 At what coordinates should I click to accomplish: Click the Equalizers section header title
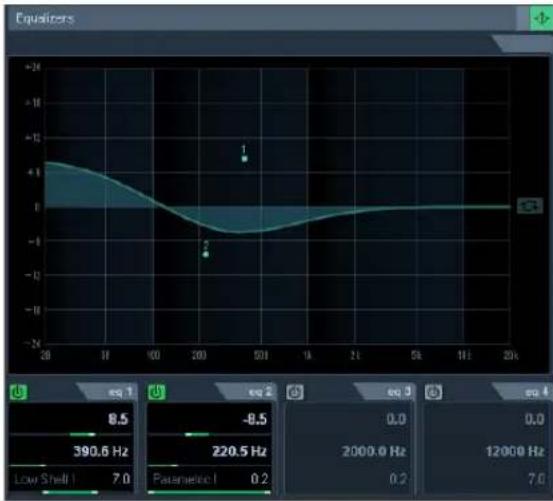[45, 18]
